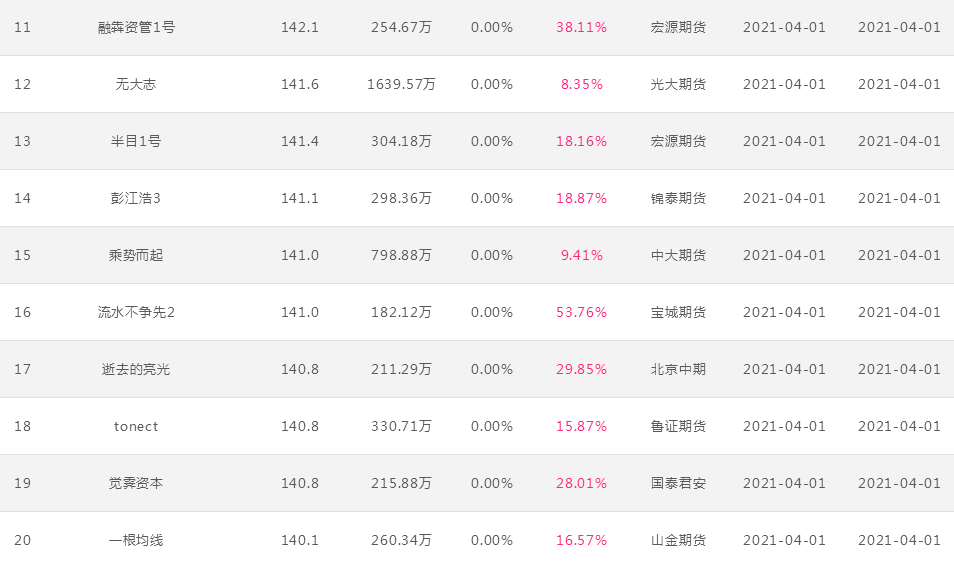Open the 彭江浩3 profile entry
Image resolution: width=954 pixels, height=565 pixels.
(136, 198)
